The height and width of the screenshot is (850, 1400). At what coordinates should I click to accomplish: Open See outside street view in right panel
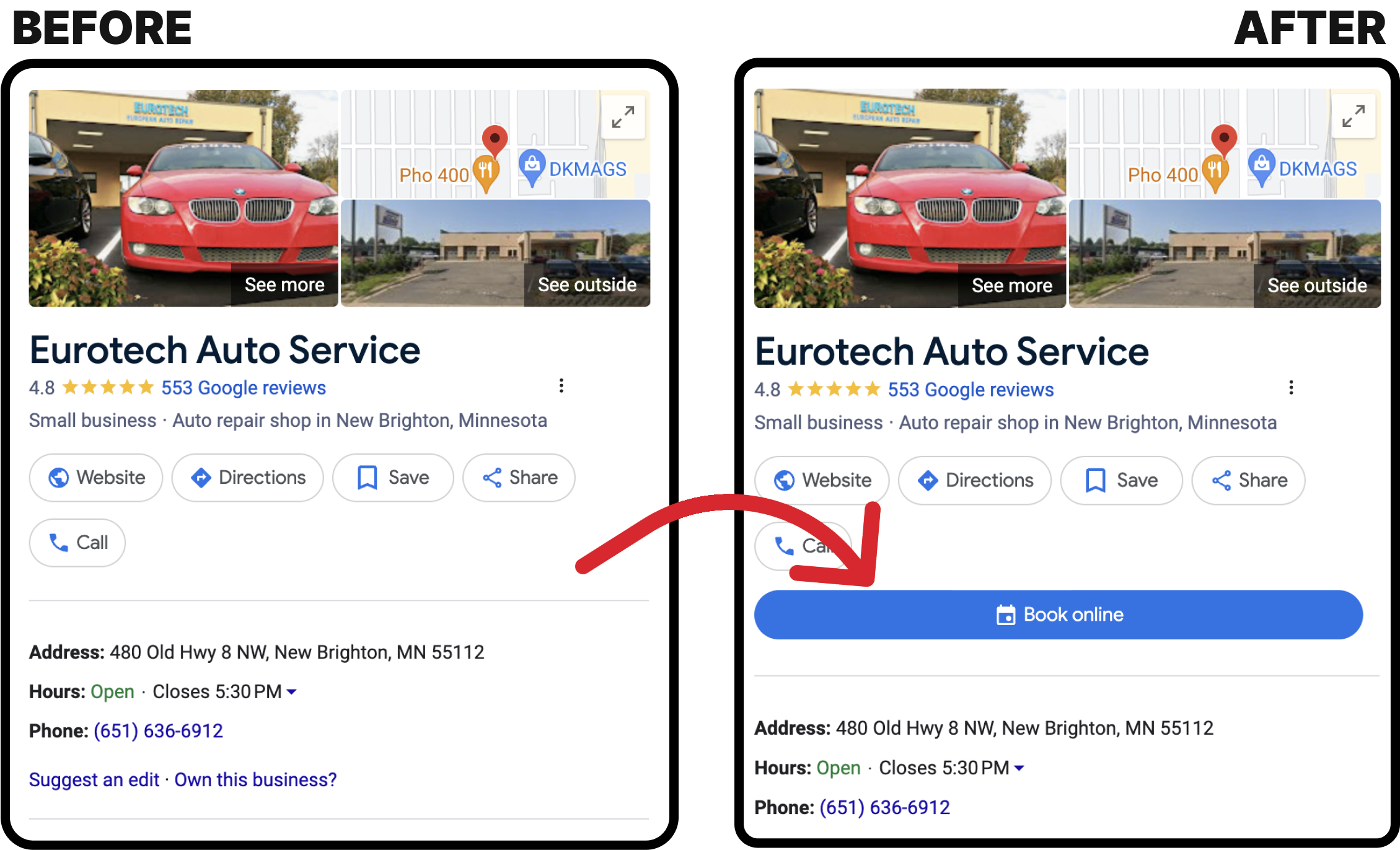pos(1317,285)
